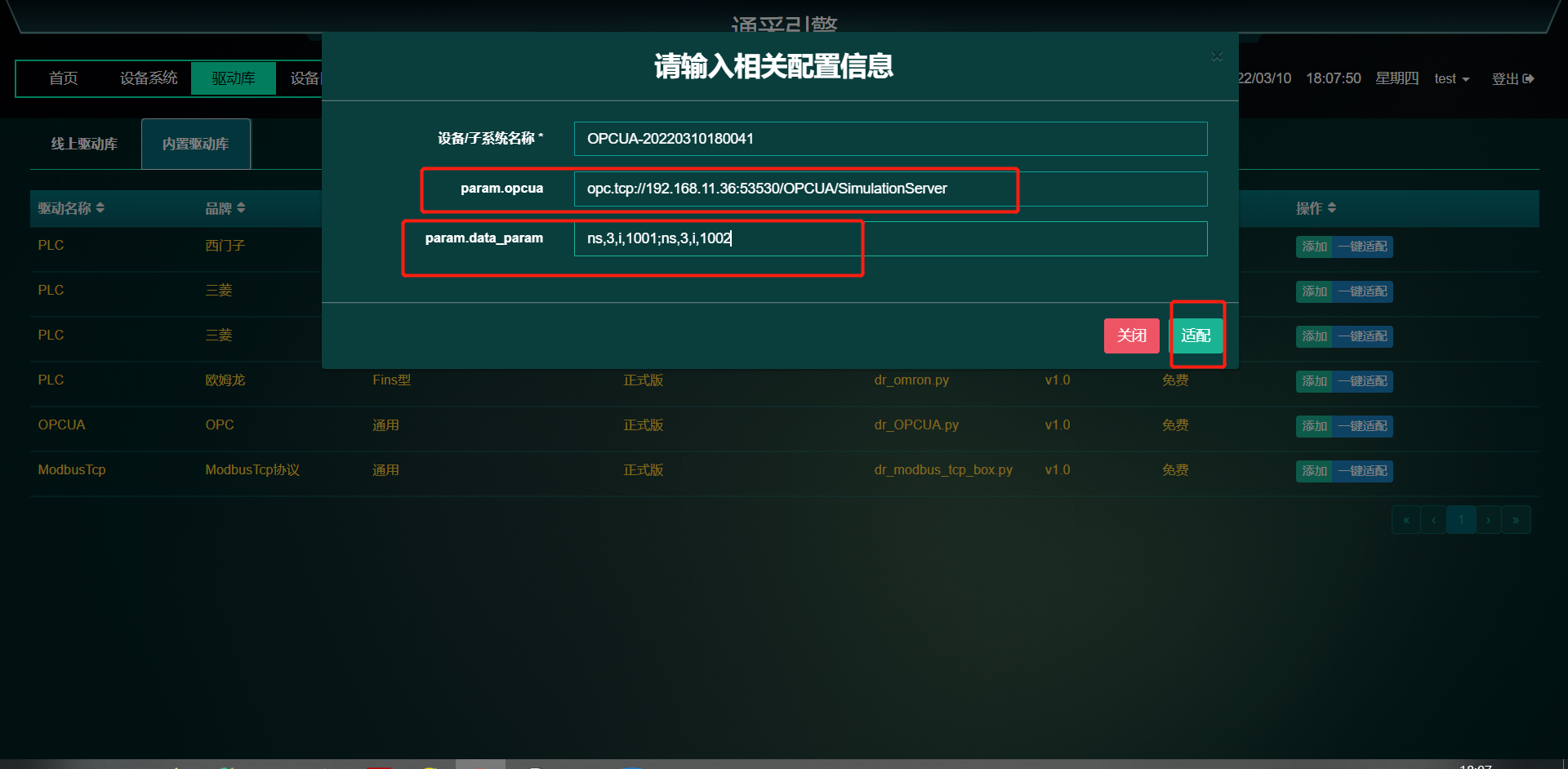1568x769 pixels.
Task: Click the 登出 logout icon
Action: tap(1528, 78)
